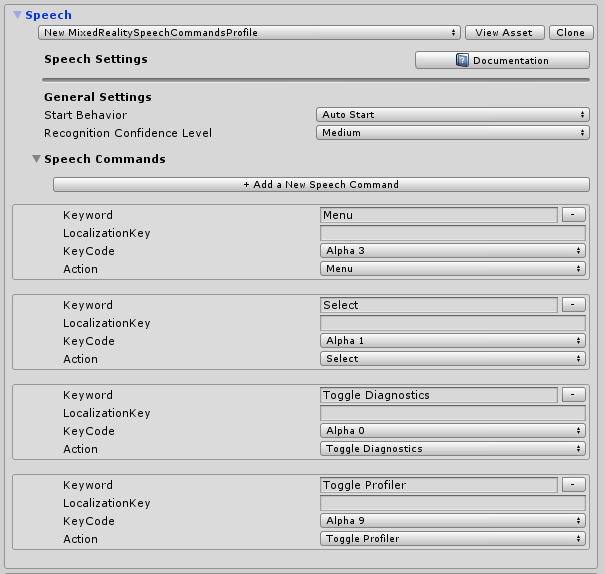Image resolution: width=605 pixels, height=574 pixels.
Task: Open the Documentation button with help icon
Action: click(502, 60)
